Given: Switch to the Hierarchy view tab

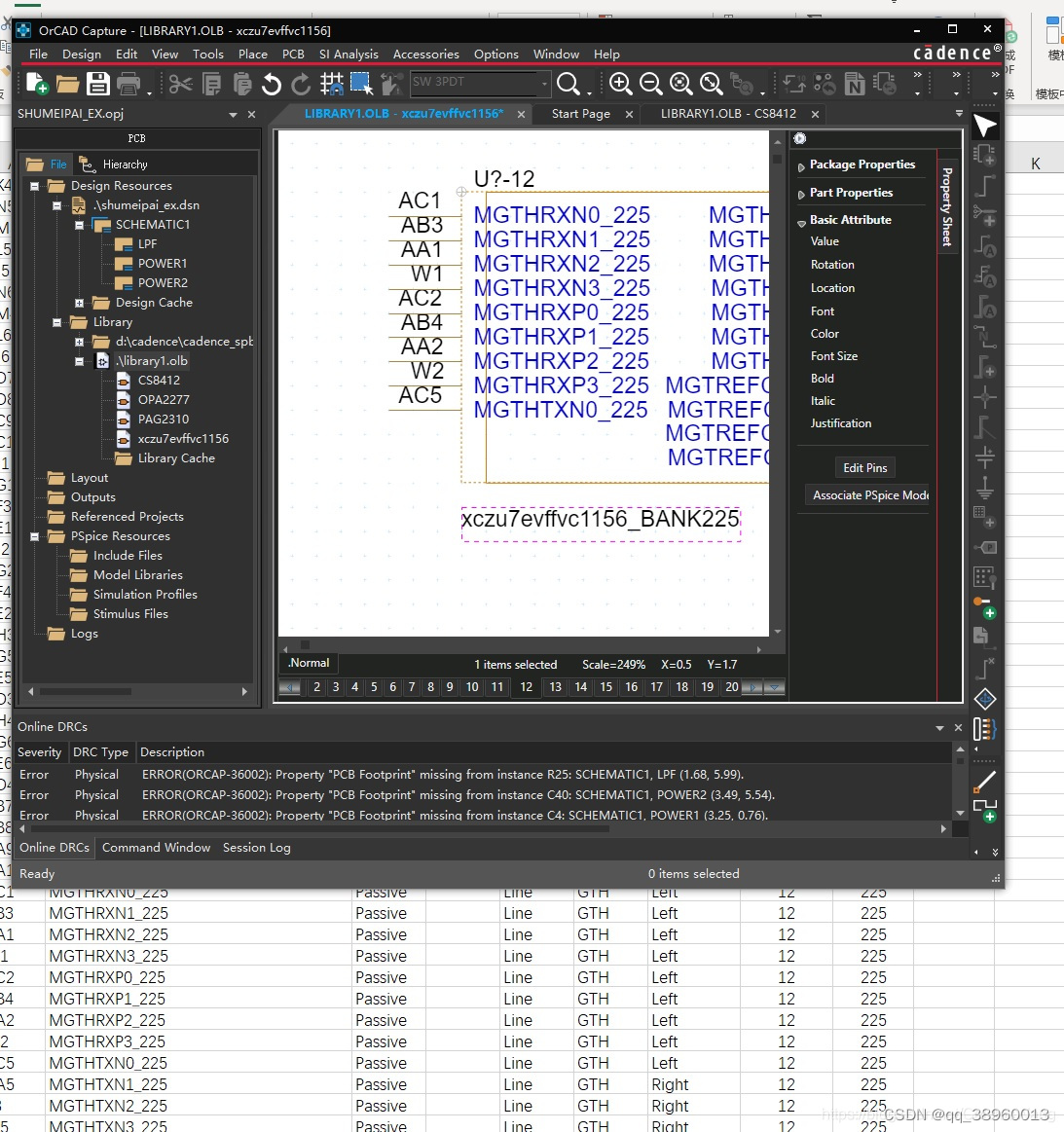Looking at the screenshot, I should [115, 164].
